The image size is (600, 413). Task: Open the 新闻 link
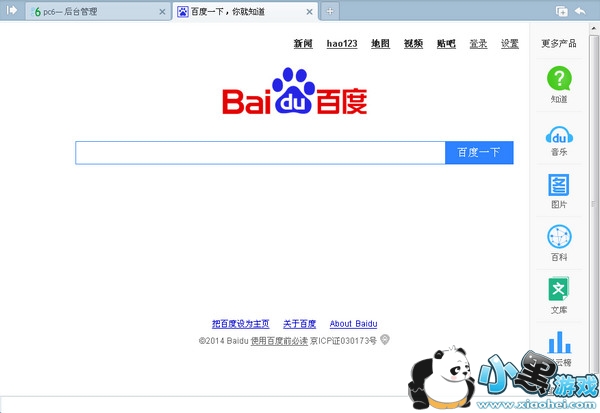point(303,44)
